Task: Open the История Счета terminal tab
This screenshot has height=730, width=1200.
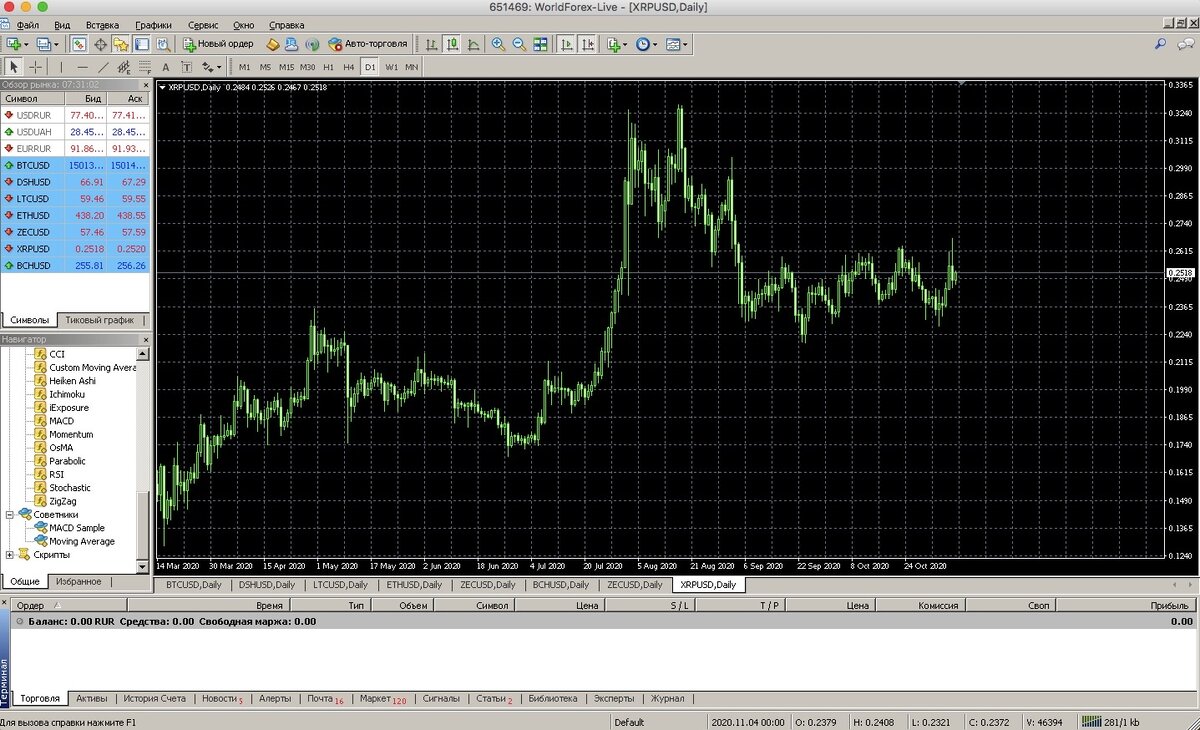Action: pyautogui.click(x=154, y=698)
